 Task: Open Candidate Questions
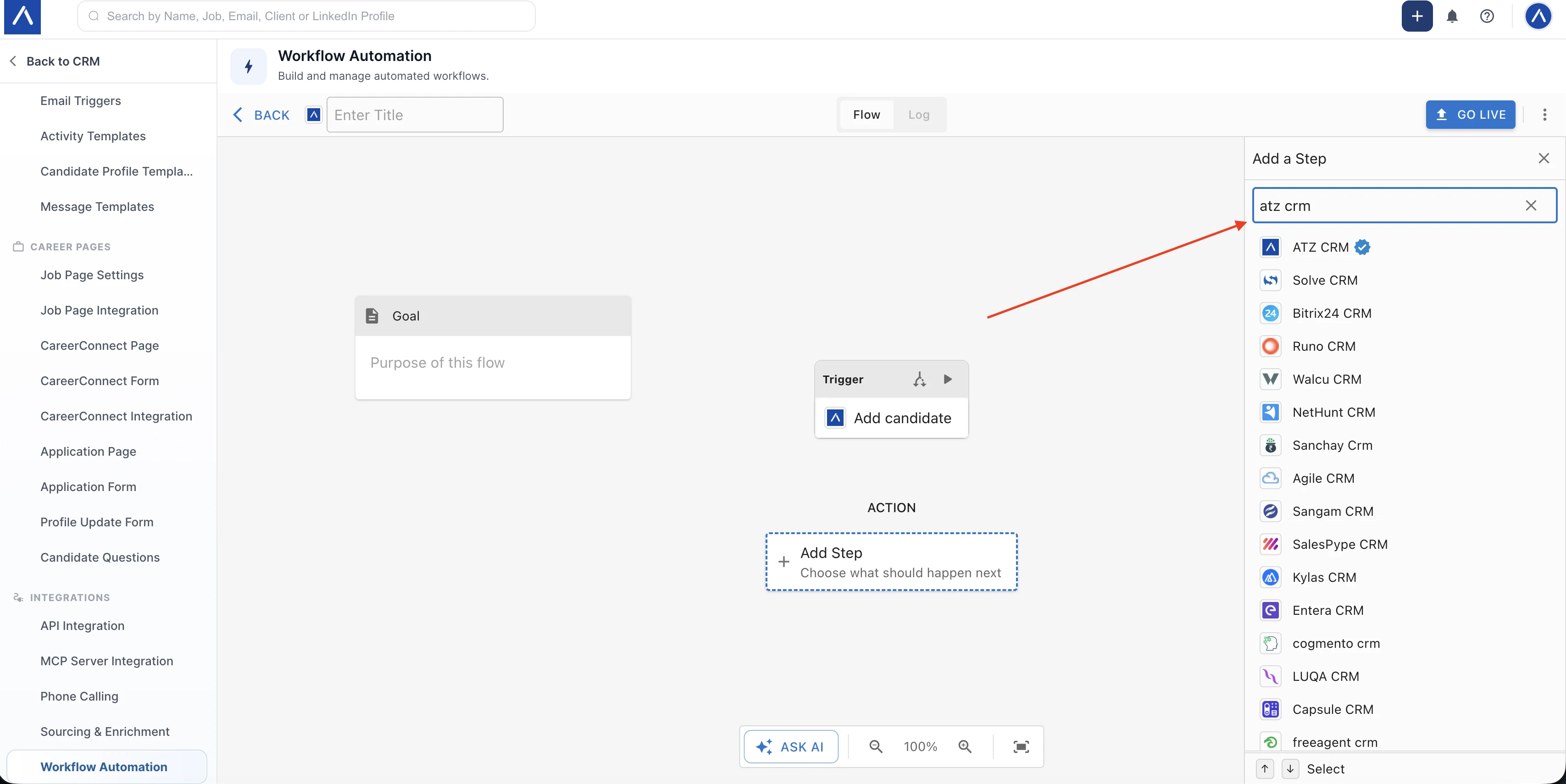click(100, 558)
